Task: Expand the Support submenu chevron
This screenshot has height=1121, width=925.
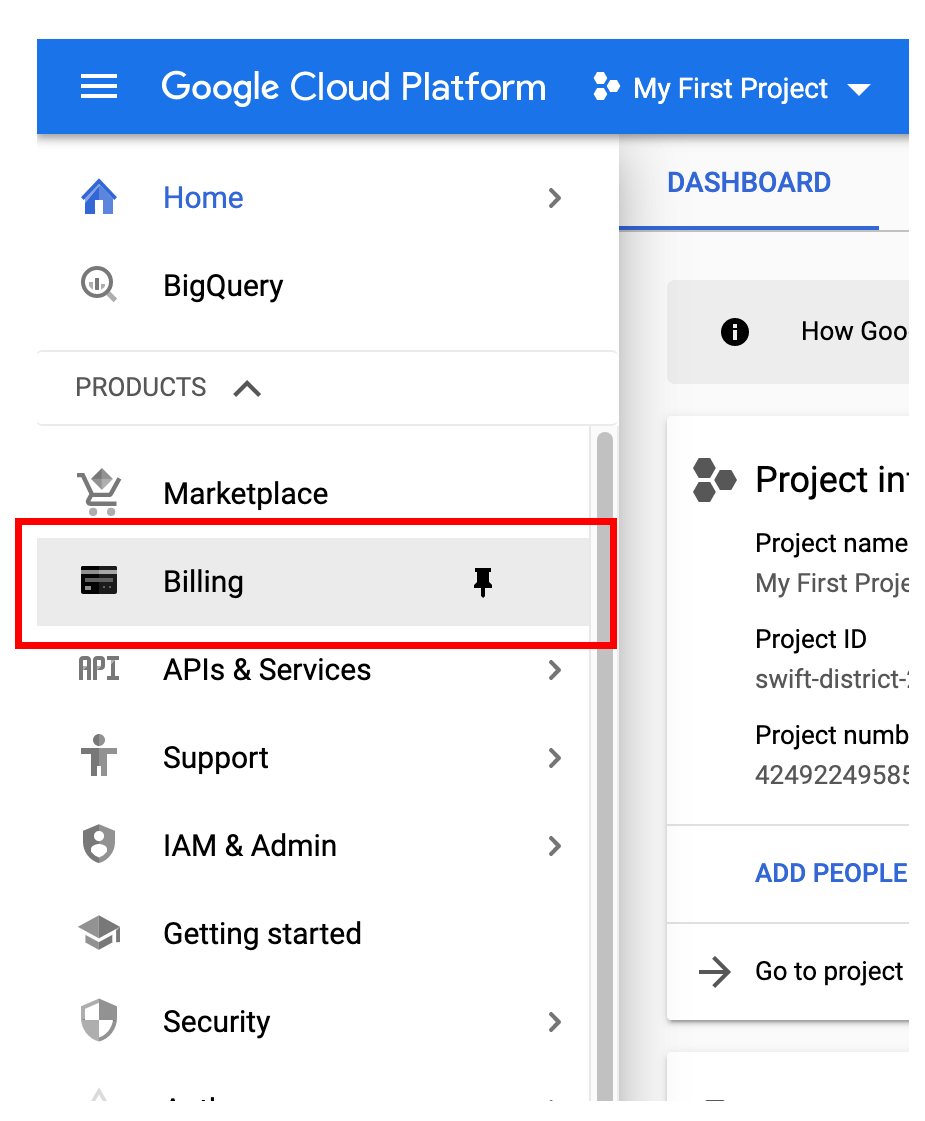Action: 555,758
